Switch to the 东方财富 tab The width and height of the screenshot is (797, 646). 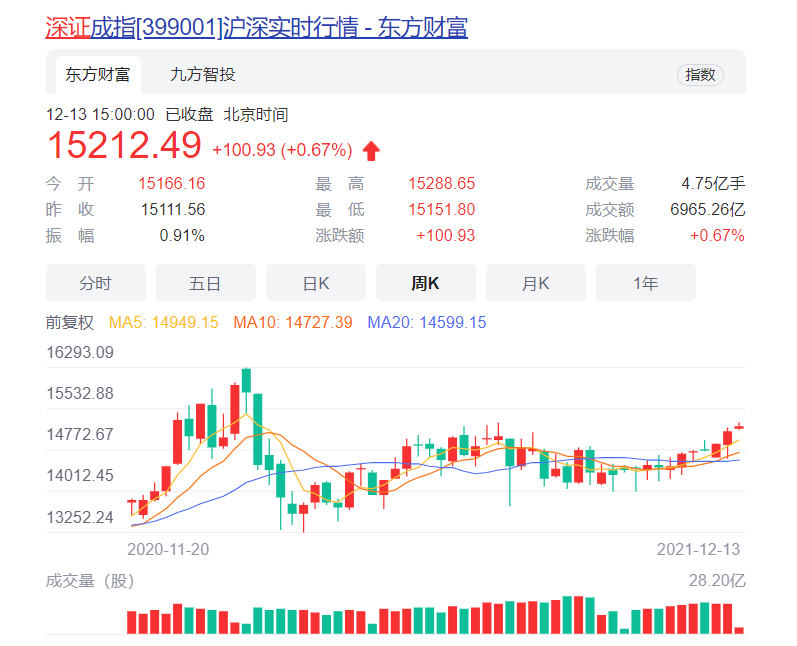[98, 75]
